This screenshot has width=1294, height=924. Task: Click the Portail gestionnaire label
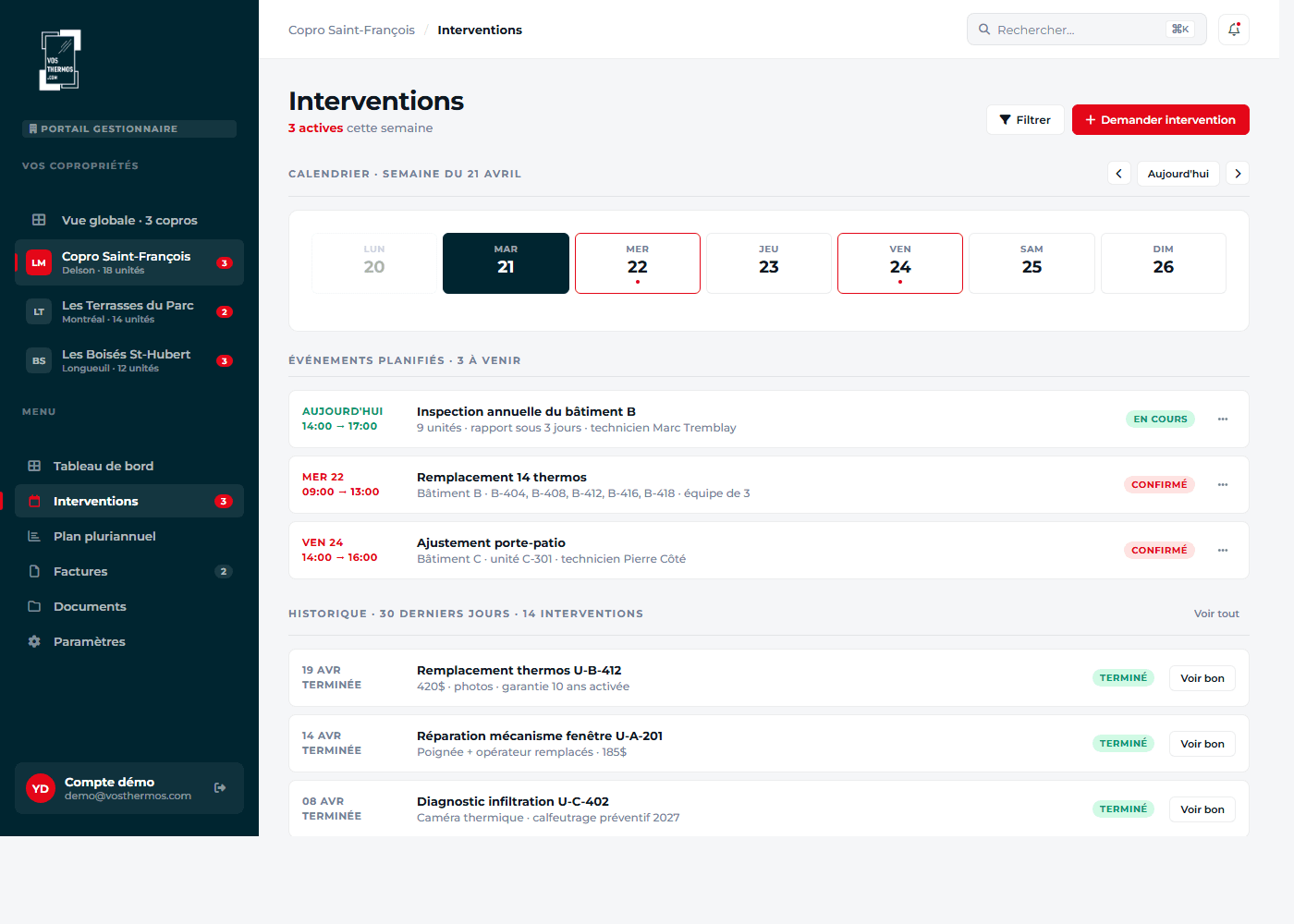click(x=129, y=128)
